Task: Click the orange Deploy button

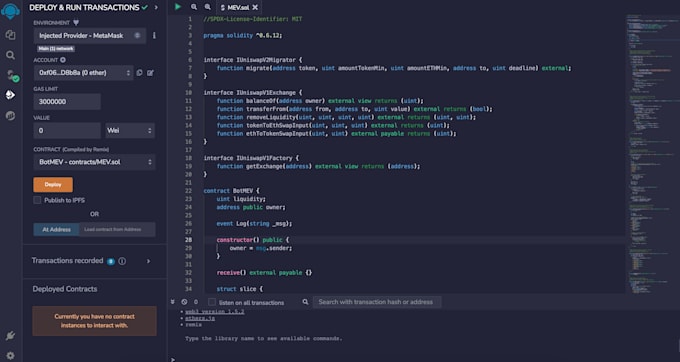Action: 53,185
